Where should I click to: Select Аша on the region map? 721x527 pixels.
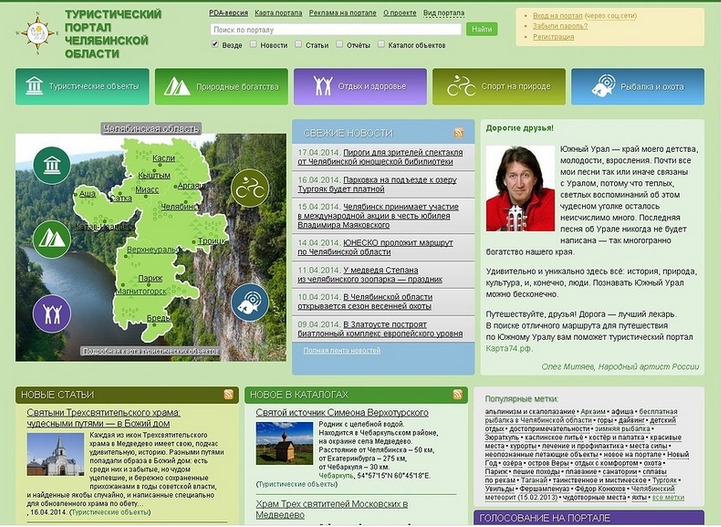87,194
